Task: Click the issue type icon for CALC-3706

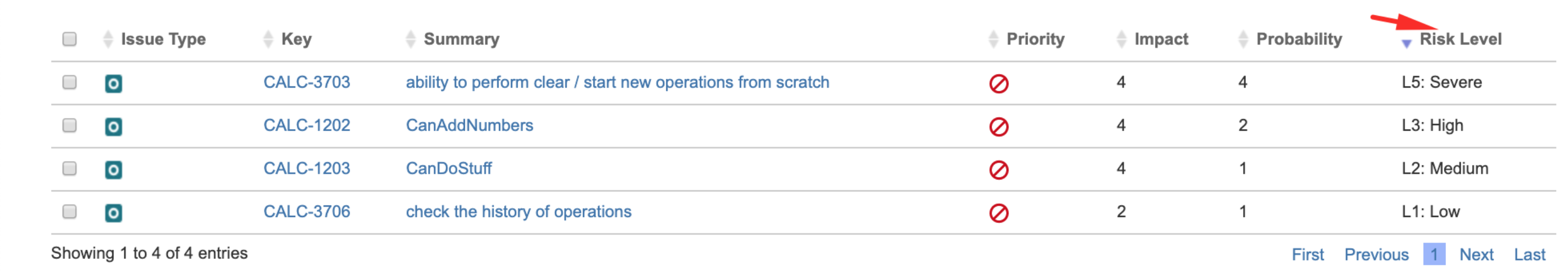Action: (113, 213)
